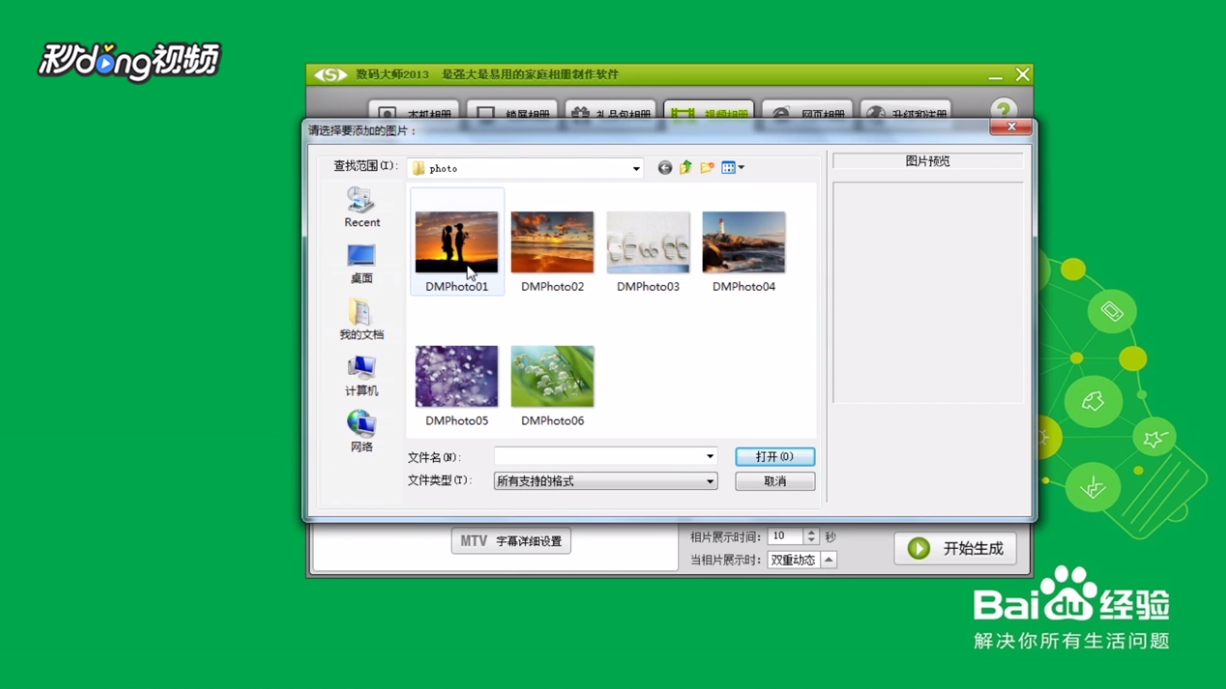The image size is (1226, 689).
Task: Close the 数码大师2013 main window
Action: [x=1022, y=75]
